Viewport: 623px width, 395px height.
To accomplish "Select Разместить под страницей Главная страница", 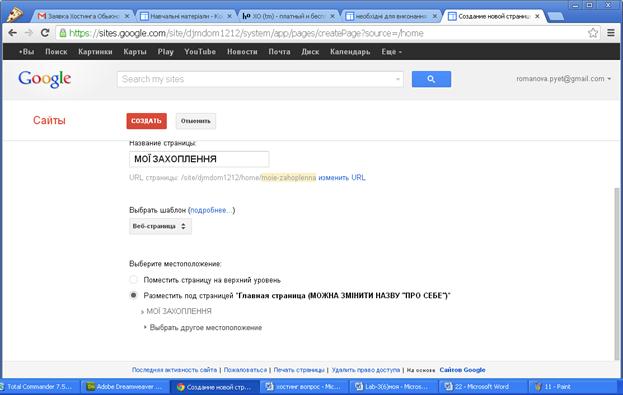I will (x=134, y=295).
